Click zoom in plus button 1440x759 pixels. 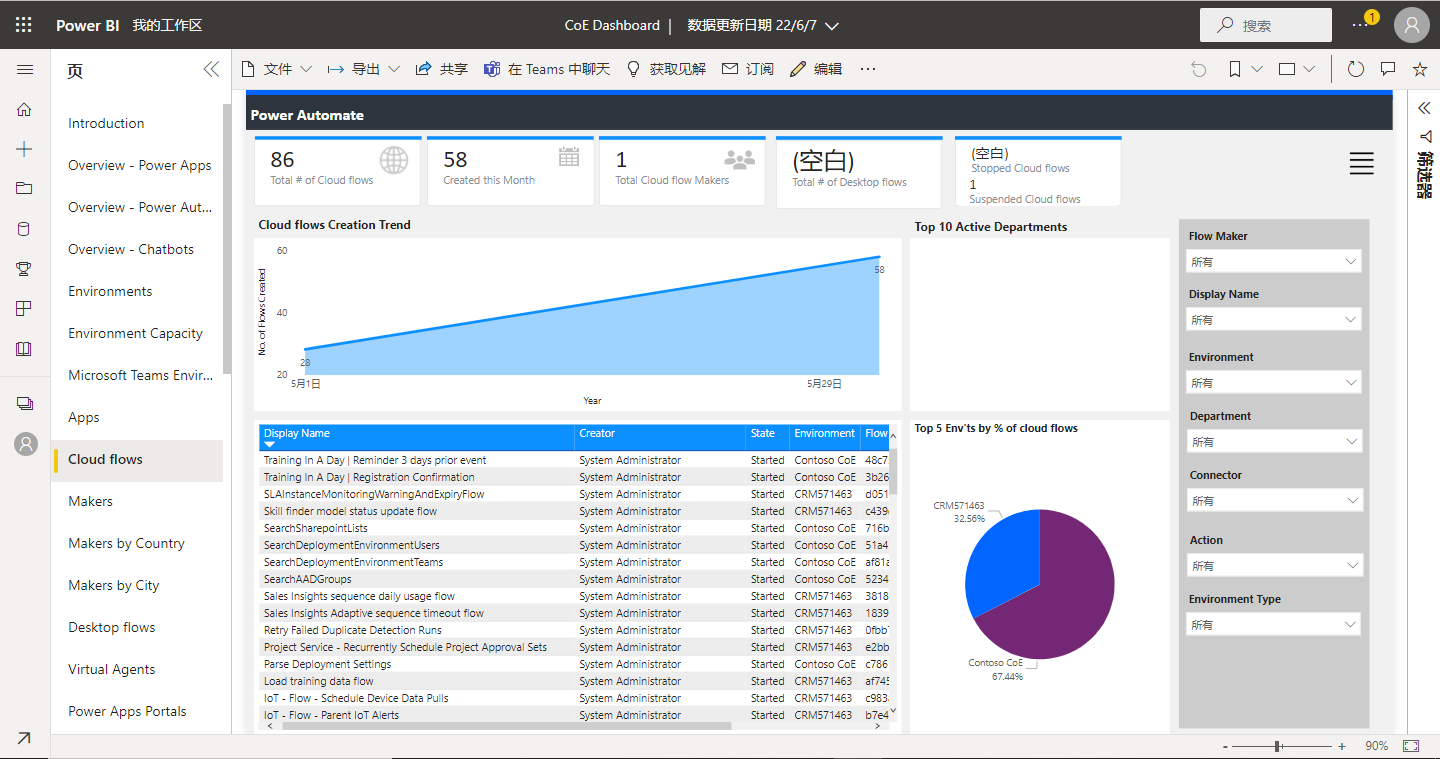point(1342,746)
